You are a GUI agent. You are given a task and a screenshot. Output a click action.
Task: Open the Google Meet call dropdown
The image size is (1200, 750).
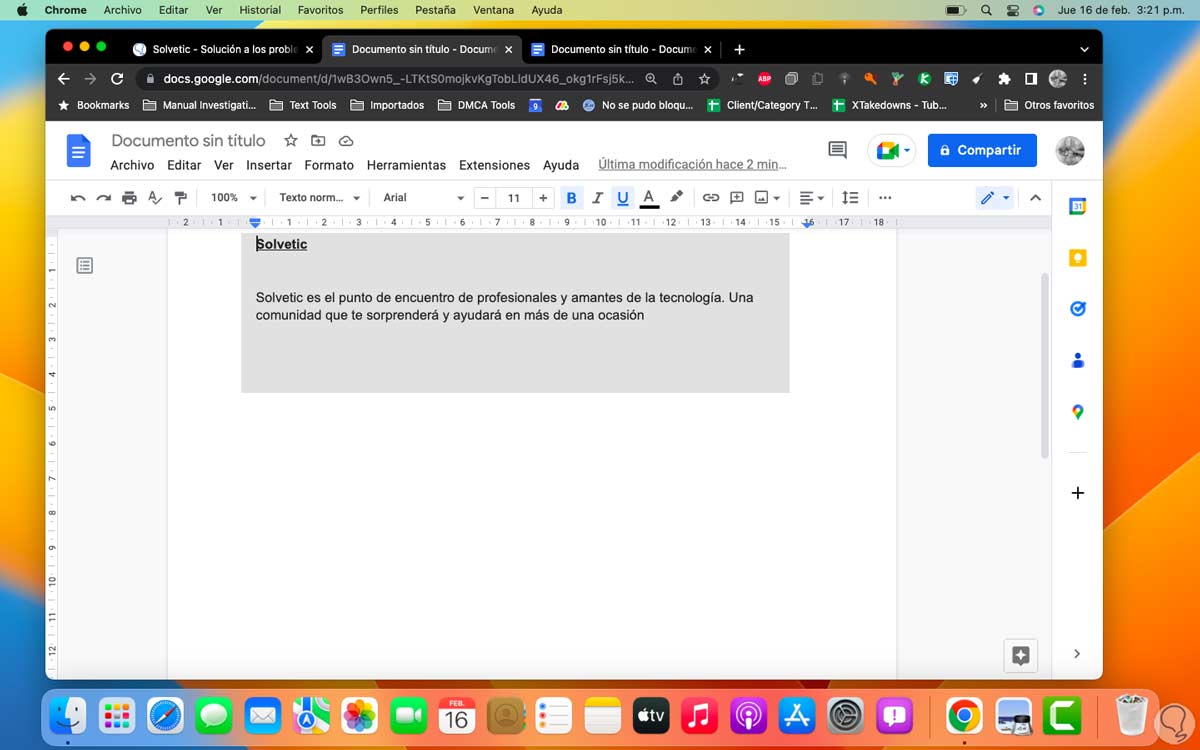[893, 150]
